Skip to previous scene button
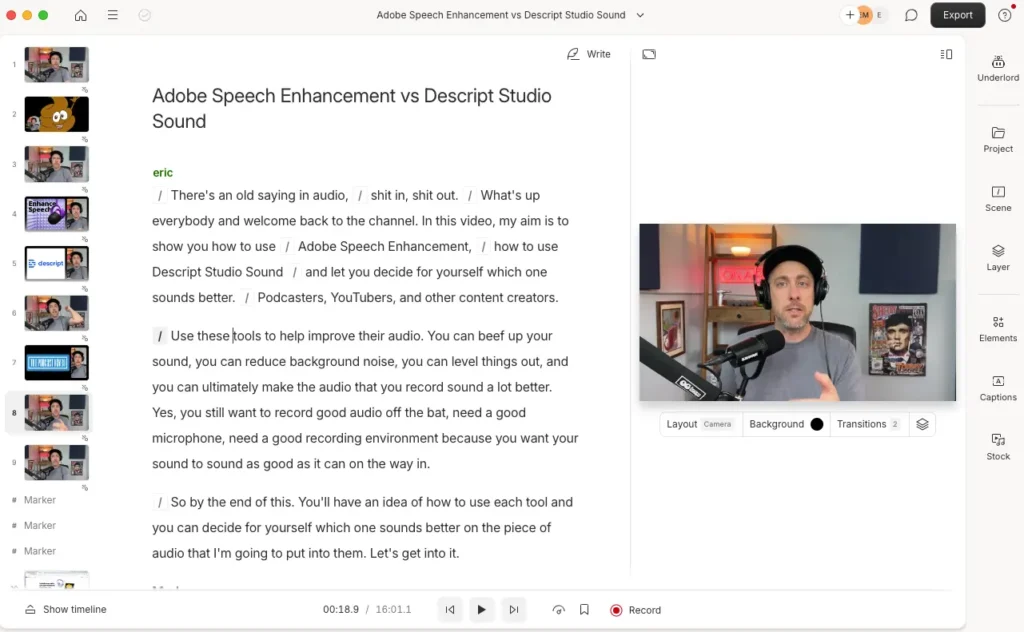 point(450,610)
